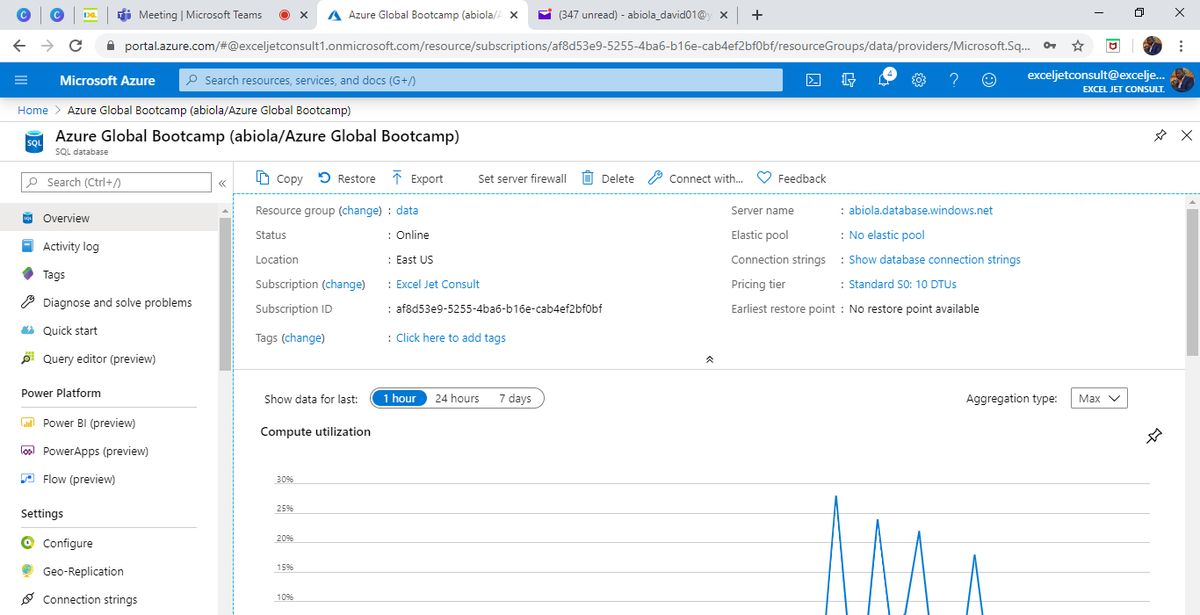
Task: Open the feedback smiley icon
Action: (x=988, y=80)
